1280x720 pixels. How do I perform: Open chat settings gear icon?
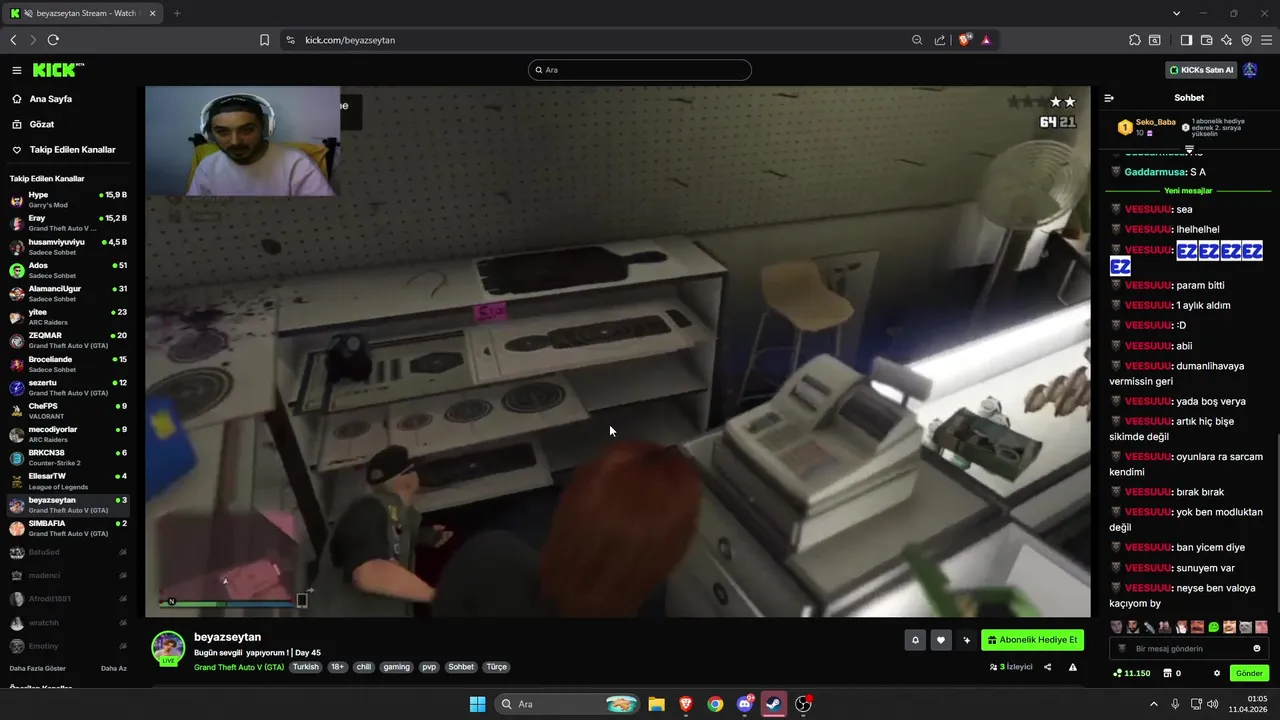(1217, 673)
